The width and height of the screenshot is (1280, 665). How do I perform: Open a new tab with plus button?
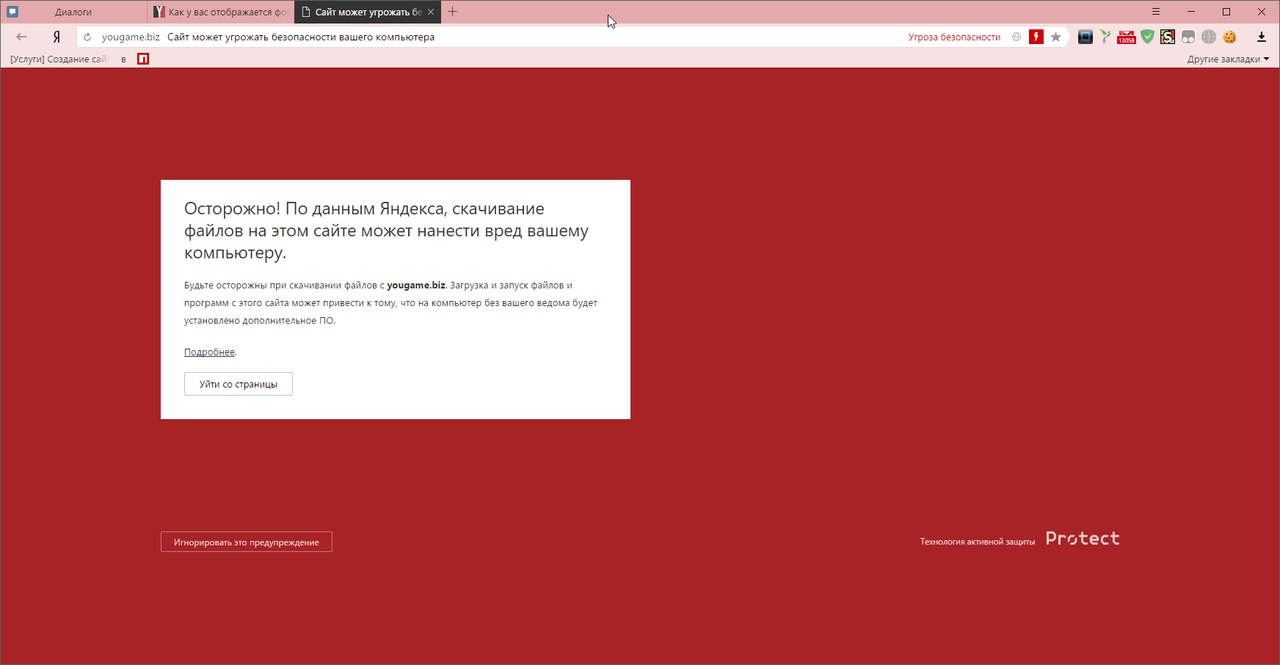click(x=453, y=12)
